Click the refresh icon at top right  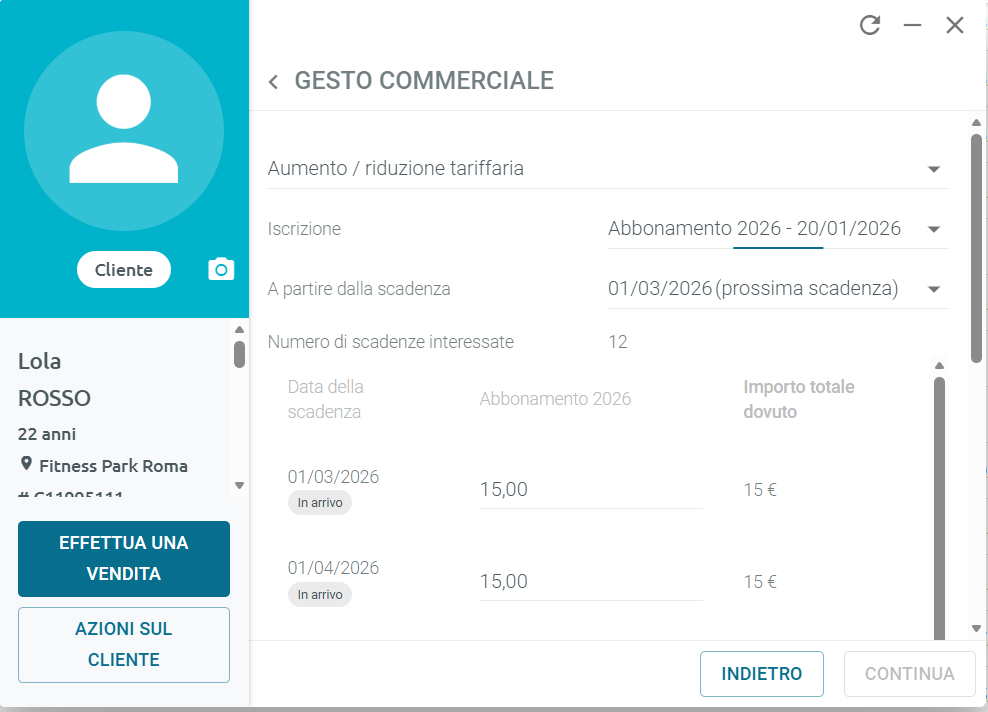870,25
